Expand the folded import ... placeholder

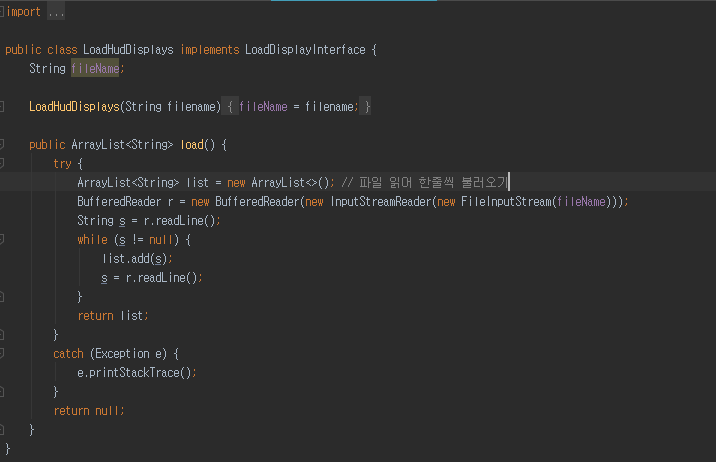(x=56, y=12)
